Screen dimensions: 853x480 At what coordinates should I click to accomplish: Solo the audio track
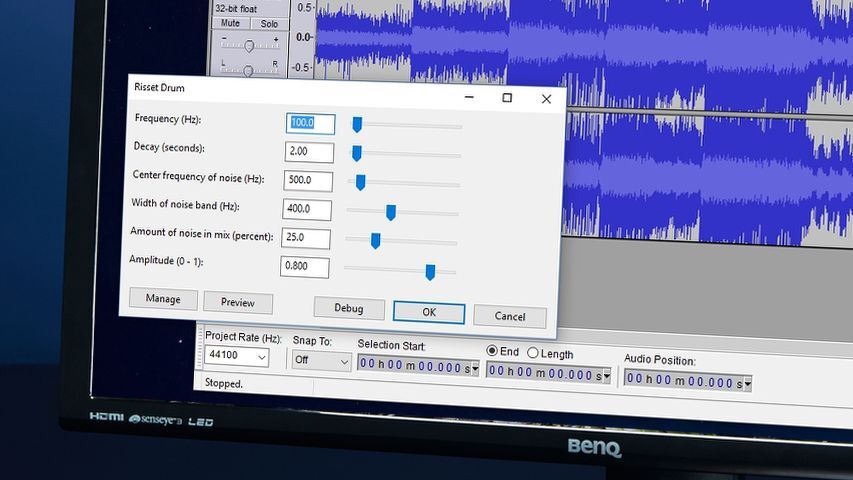point(269,23)
